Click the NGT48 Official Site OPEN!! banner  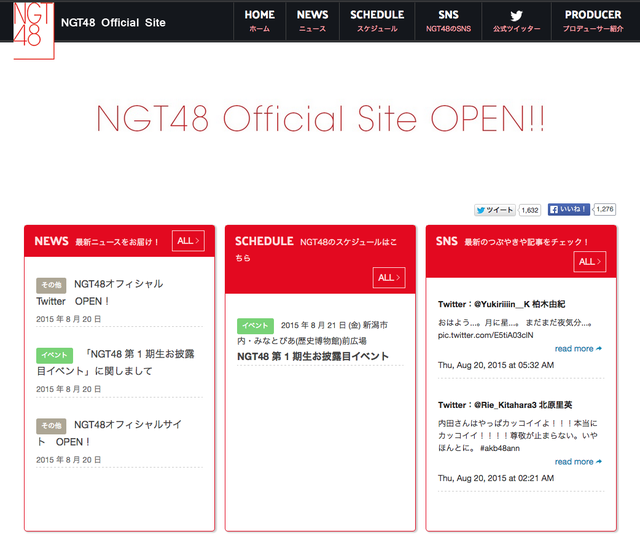click(x=321, y=118)
